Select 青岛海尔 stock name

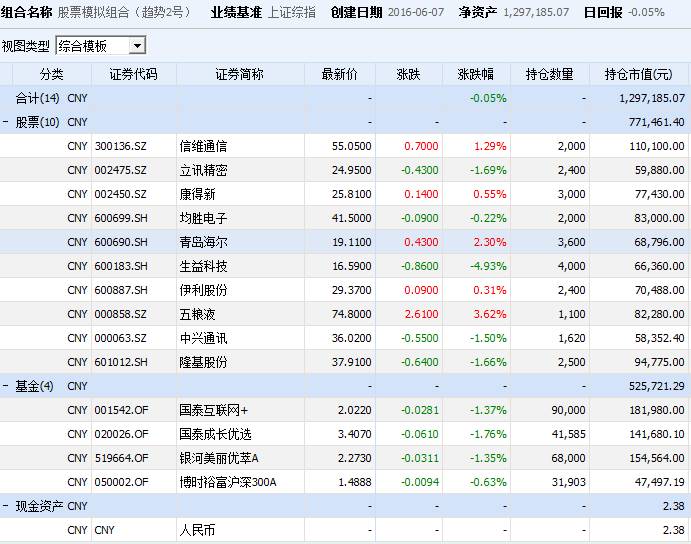tap(203, 242)
